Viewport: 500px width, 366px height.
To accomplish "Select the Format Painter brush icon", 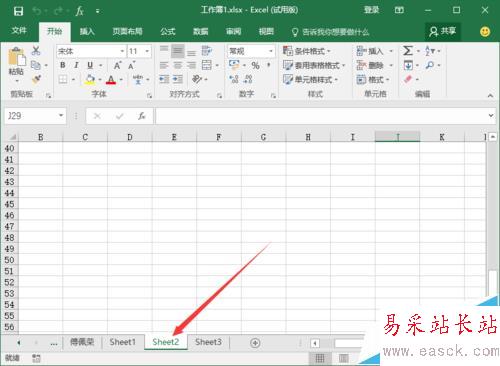I will pyautogui.click(x=36, y=79).
